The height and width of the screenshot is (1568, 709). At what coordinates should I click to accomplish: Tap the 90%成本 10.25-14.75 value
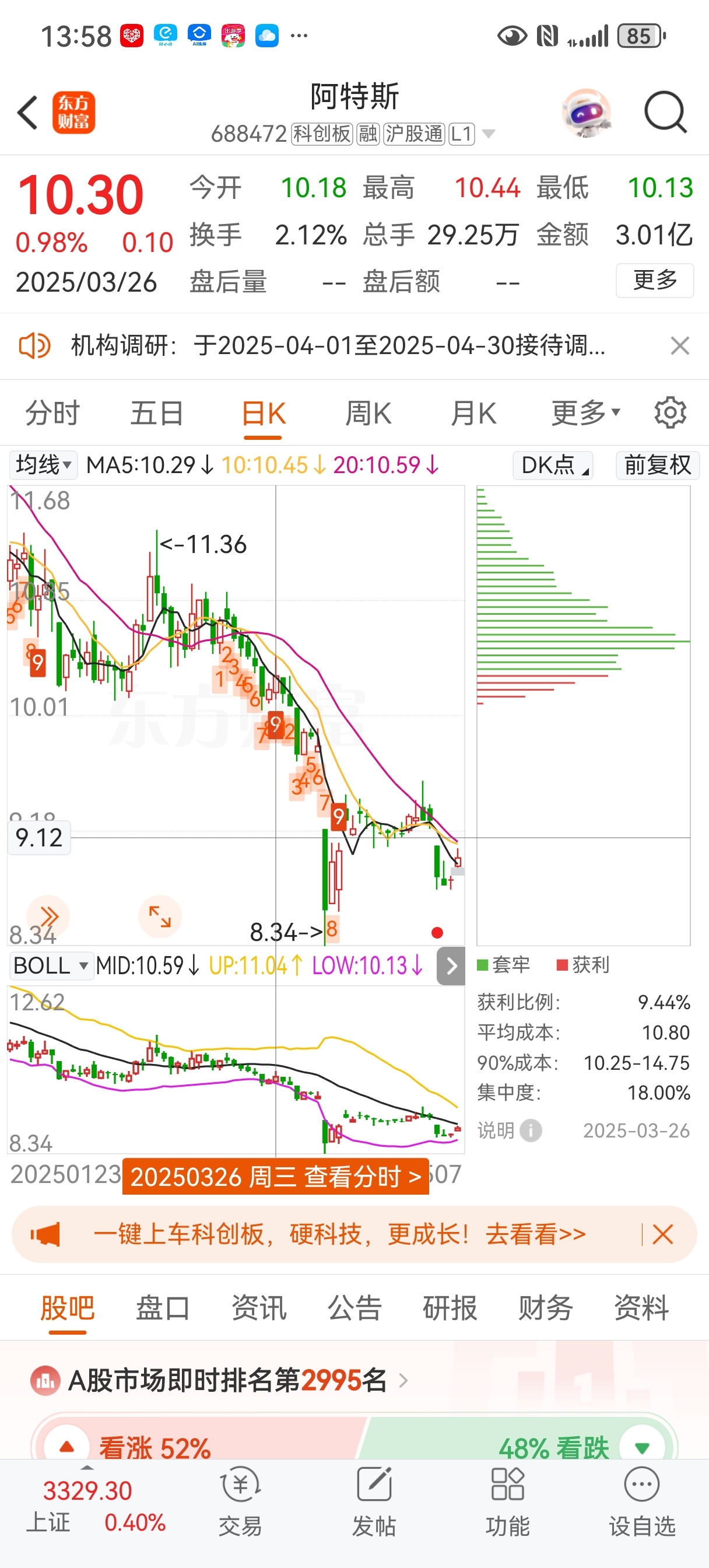click(637, 1063)
